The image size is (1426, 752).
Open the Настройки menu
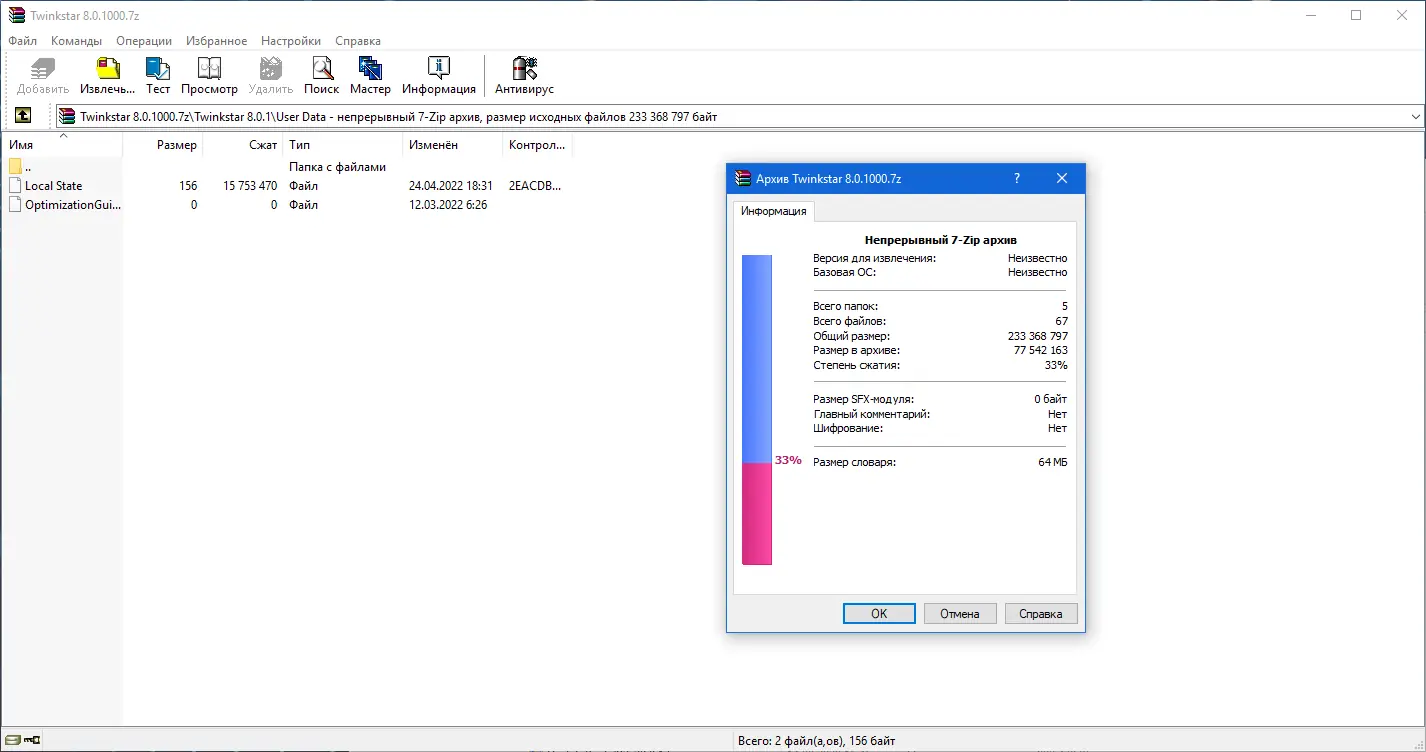[x=290, y=41]
